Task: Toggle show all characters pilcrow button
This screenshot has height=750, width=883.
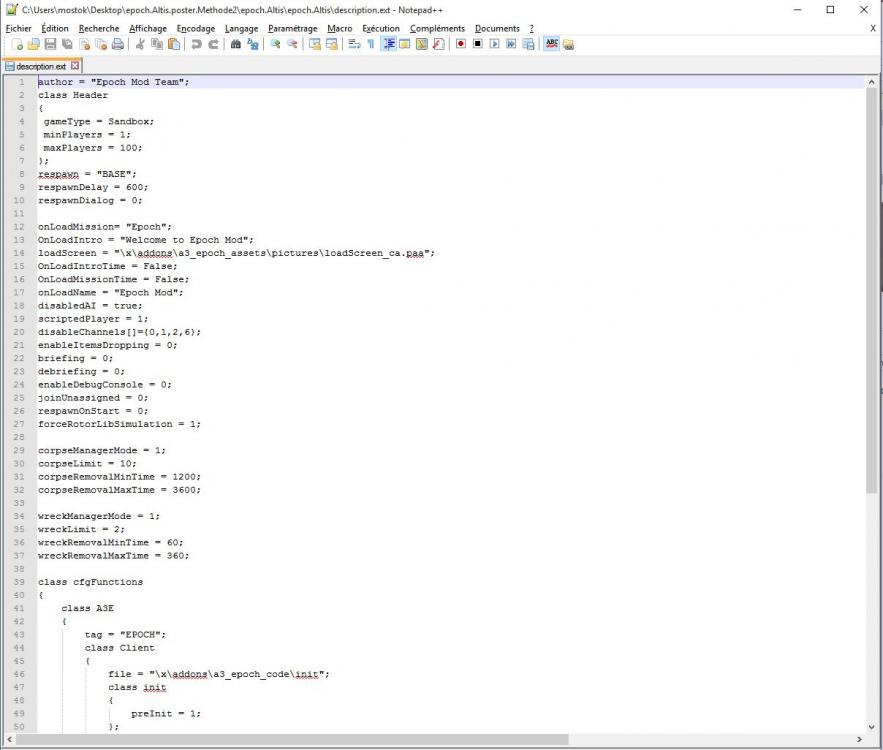Action: tap(371, 44)
